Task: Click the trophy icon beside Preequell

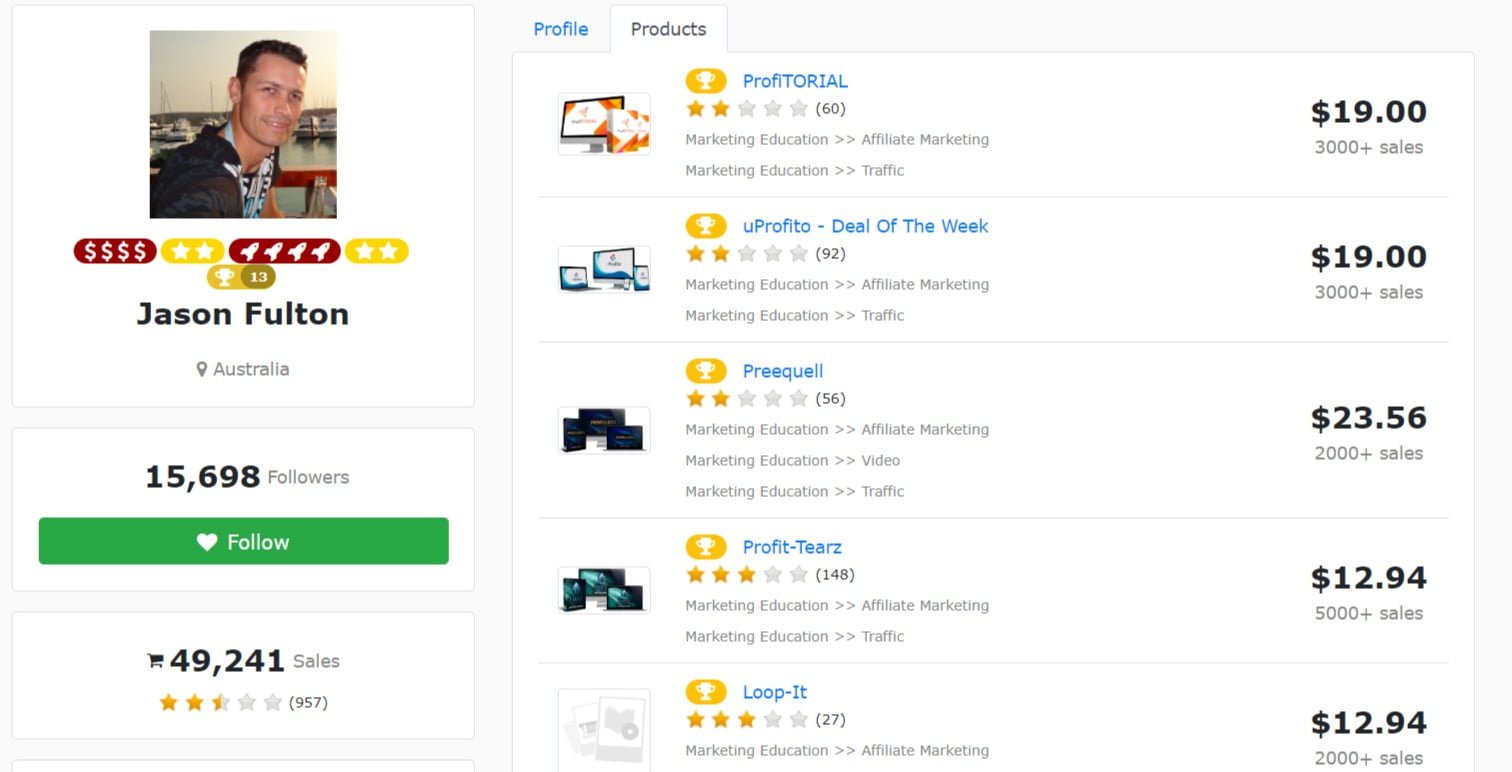Action: 706,371
